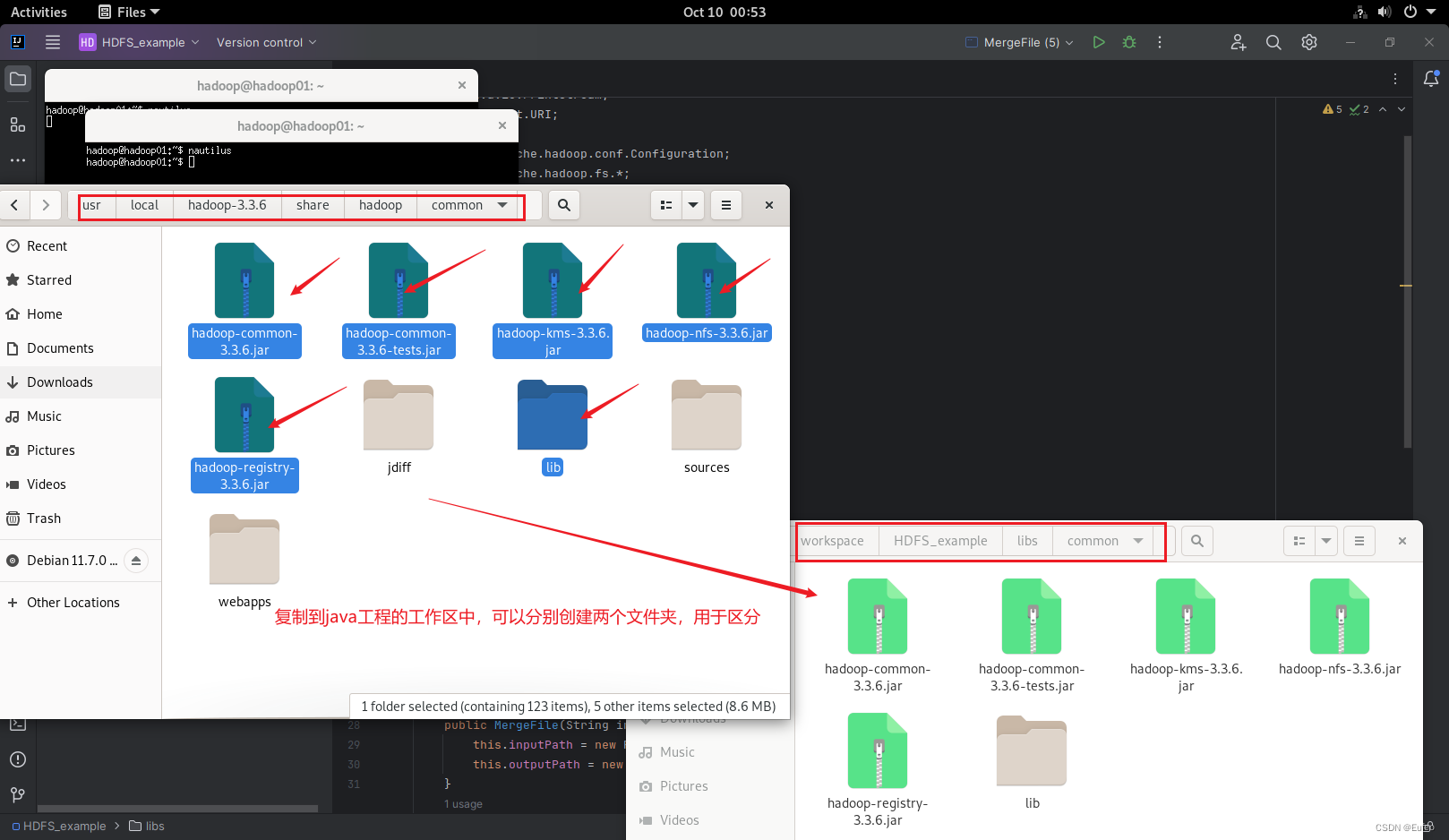The height and width of the screenshot is (840, 1449).
Task: Open the view options dropdown arrow in Files
Action: [692, 205]
